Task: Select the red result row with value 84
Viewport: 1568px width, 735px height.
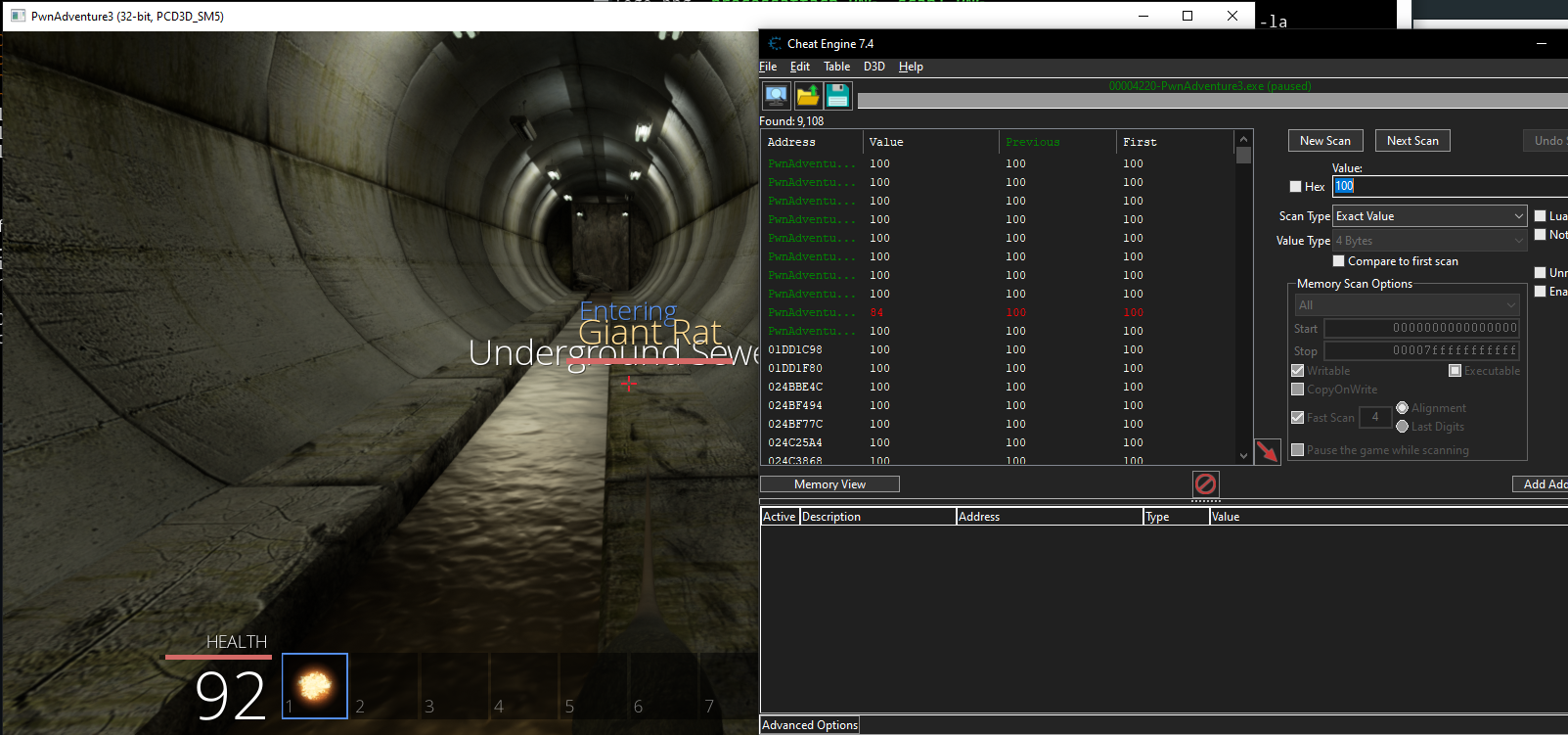Action: pyautogui.click(x=998, y=313)
